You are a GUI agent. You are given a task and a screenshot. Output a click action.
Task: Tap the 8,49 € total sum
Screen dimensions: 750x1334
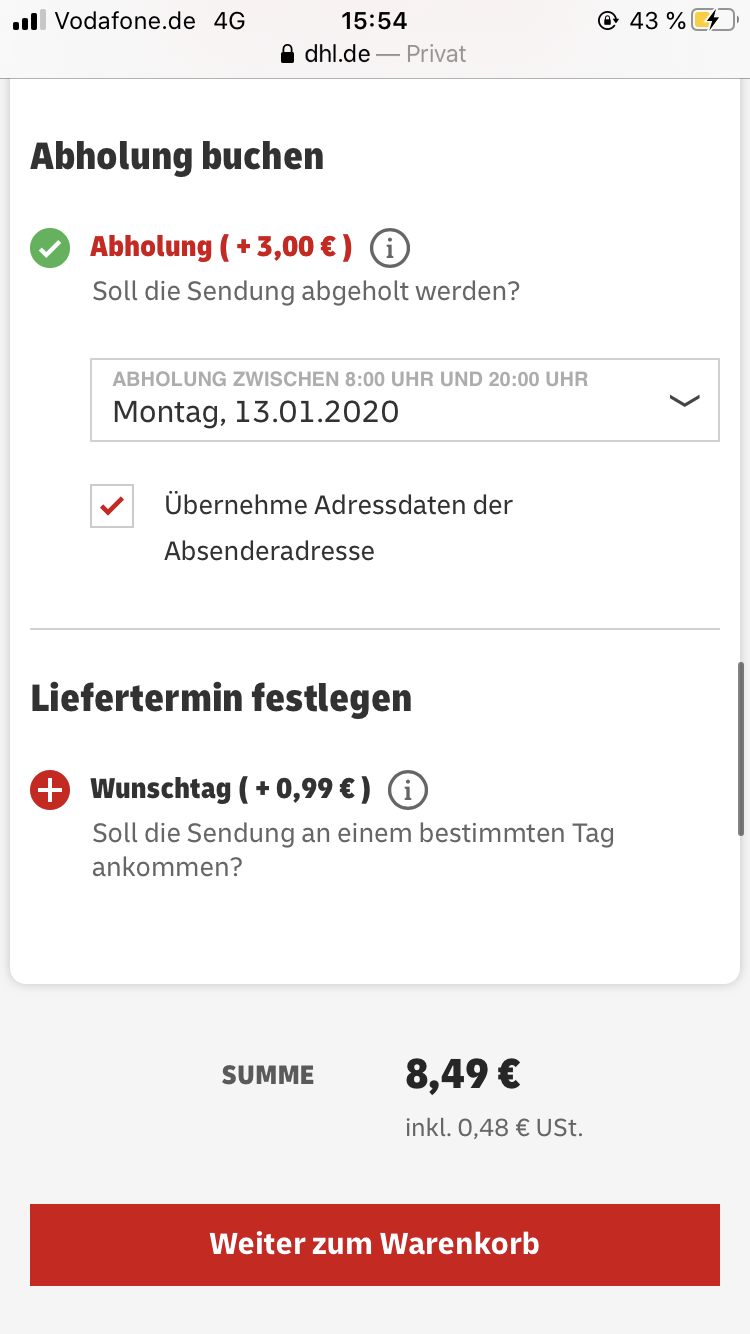462,1075
